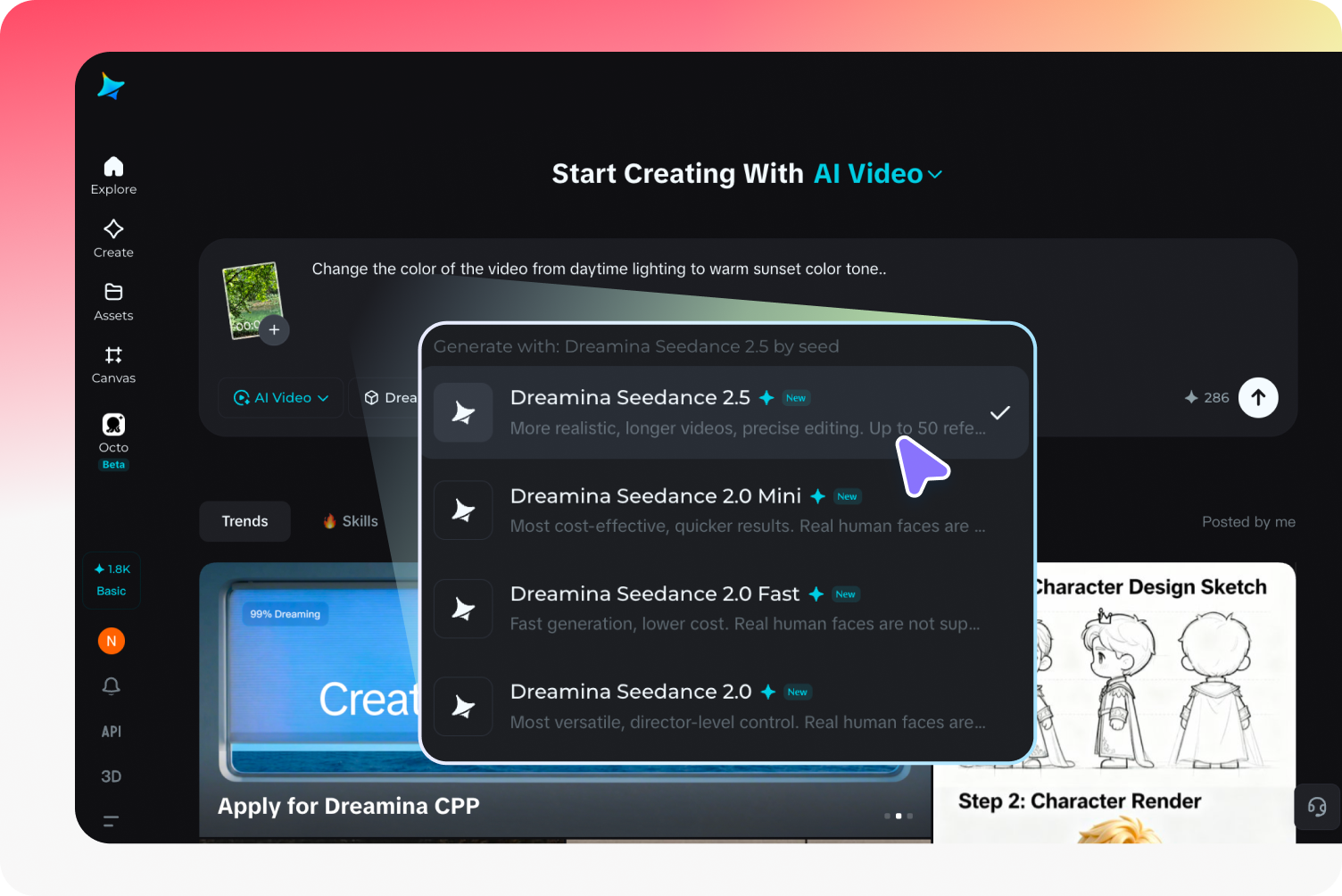Switch to the Skills tab
Image resolution: width=1342 pixels, height=896 pixels.
pyautogui.click(x=351, y=521)
